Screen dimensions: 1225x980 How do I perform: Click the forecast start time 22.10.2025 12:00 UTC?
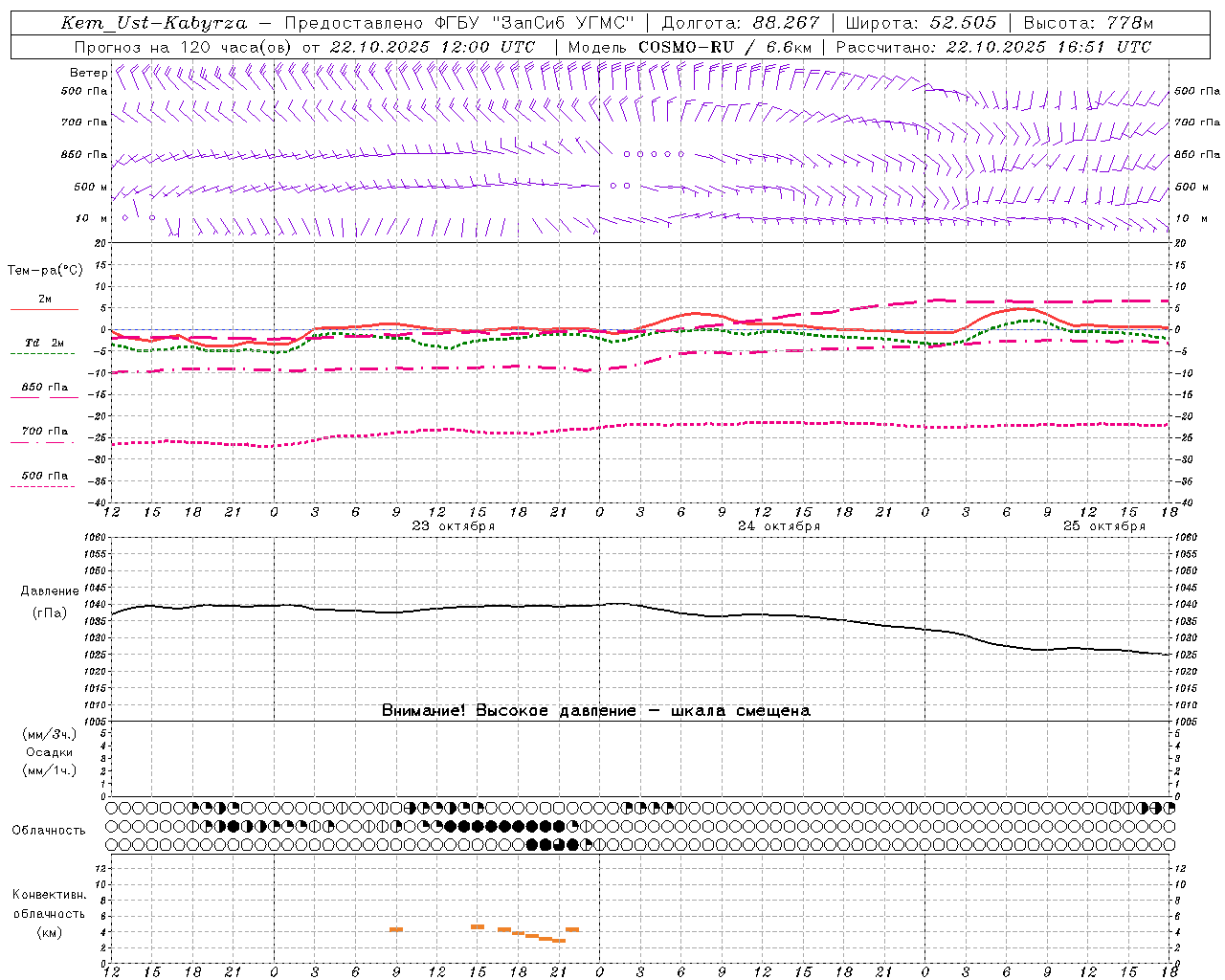tap(433, 47)
